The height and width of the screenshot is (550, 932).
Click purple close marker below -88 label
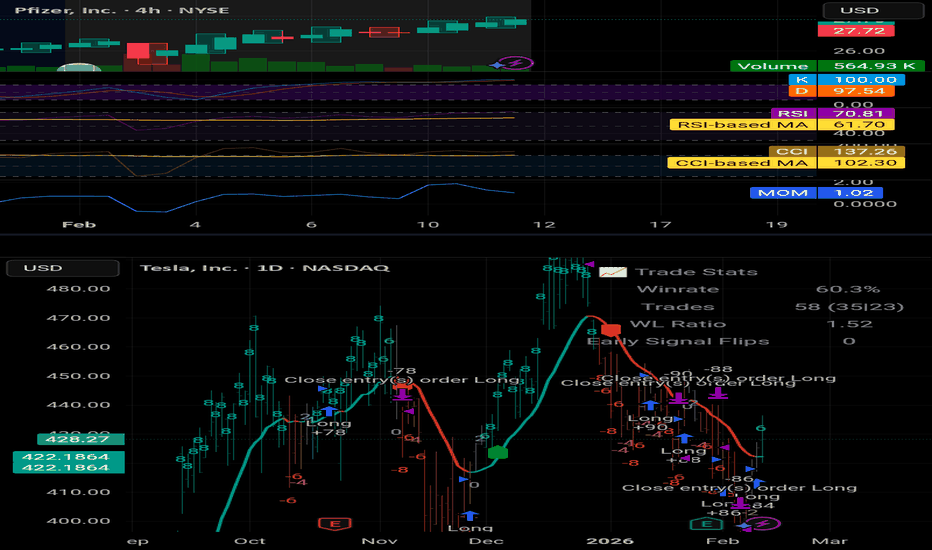tap(718, 393)
